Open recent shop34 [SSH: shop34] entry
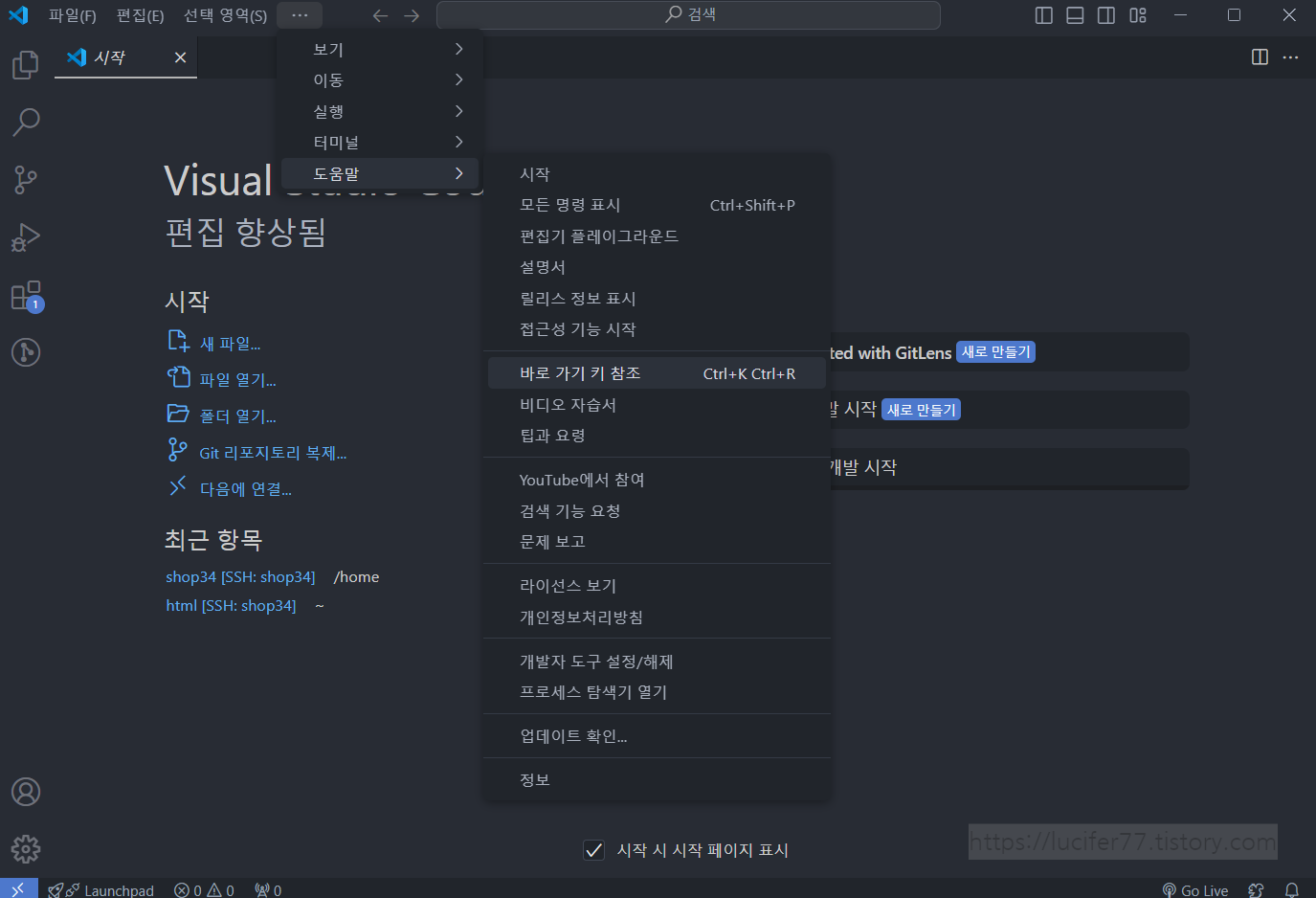Viewport: 1316px width, 898px height. point(240,577)
